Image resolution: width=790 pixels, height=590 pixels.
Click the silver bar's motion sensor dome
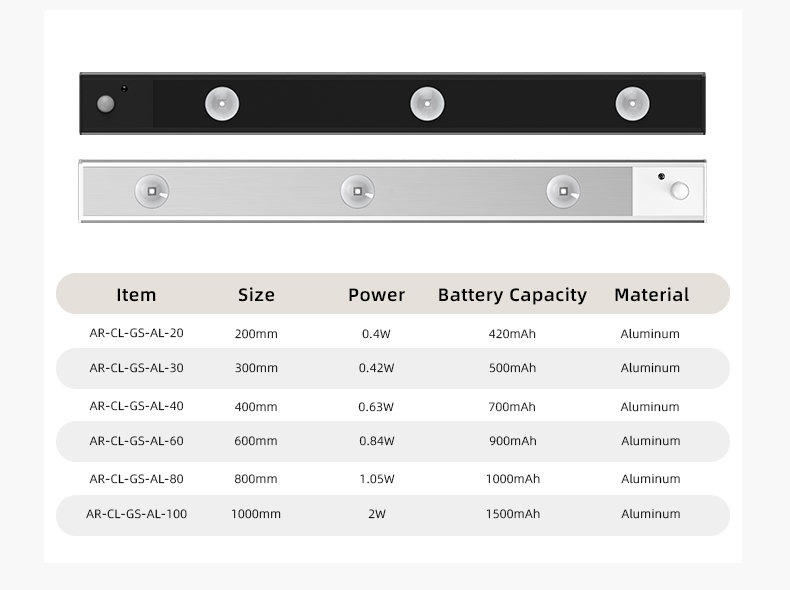[x=679, y=191]
